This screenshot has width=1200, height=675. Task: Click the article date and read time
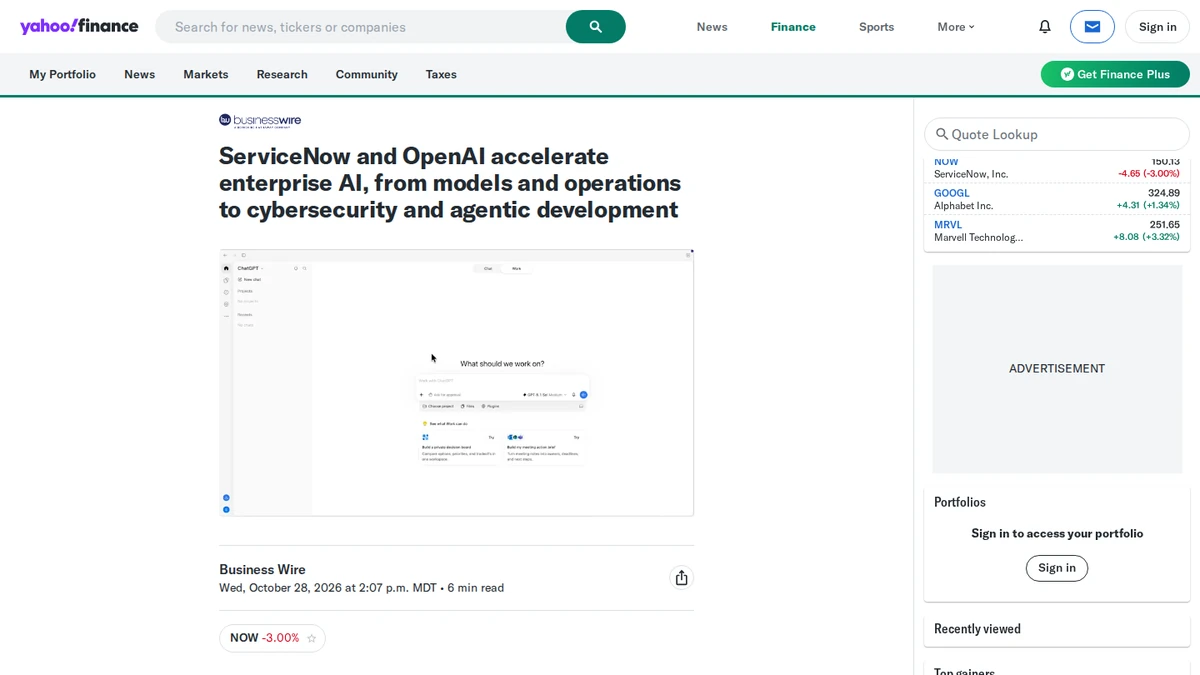point(361,588)
